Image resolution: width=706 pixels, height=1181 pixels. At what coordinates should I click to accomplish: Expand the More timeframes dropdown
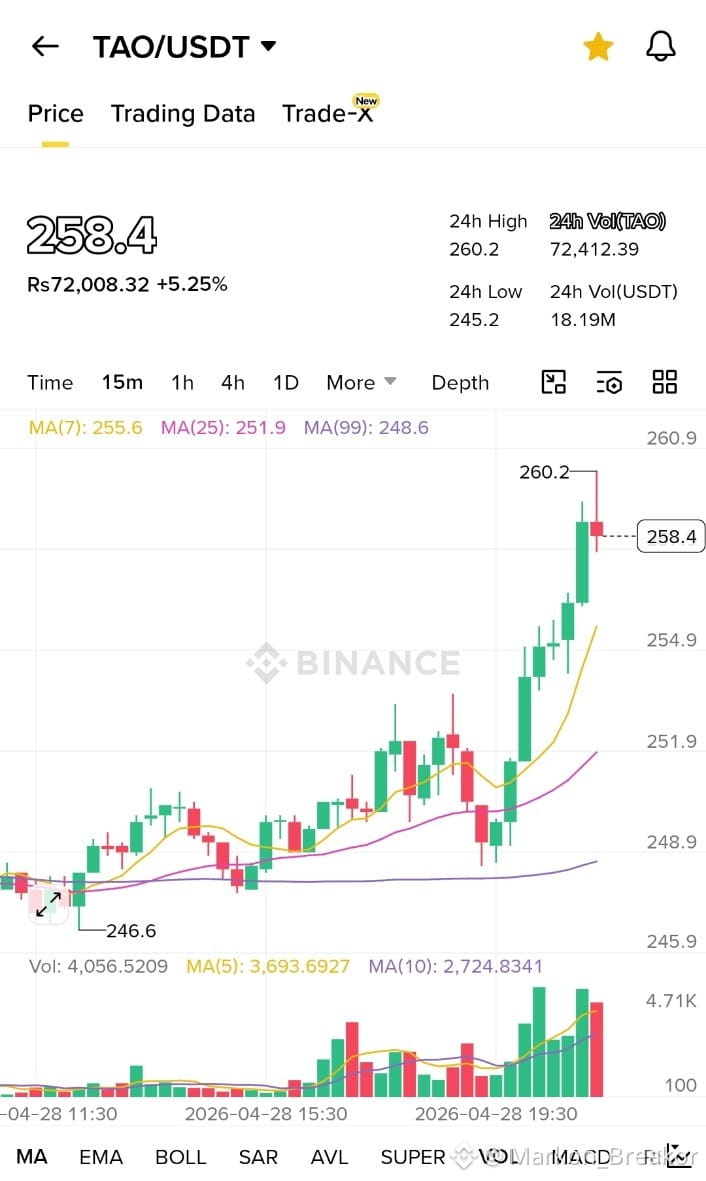(361, 383)
